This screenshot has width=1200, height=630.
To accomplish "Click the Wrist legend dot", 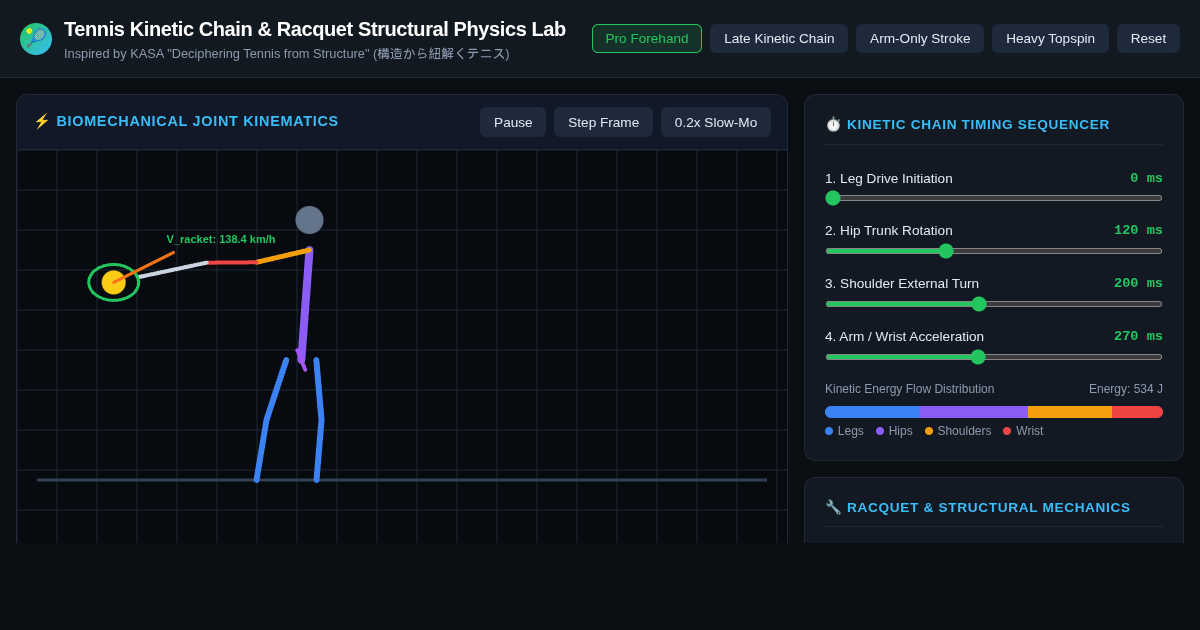I will pyautogui.click(x=1007, y=431).
